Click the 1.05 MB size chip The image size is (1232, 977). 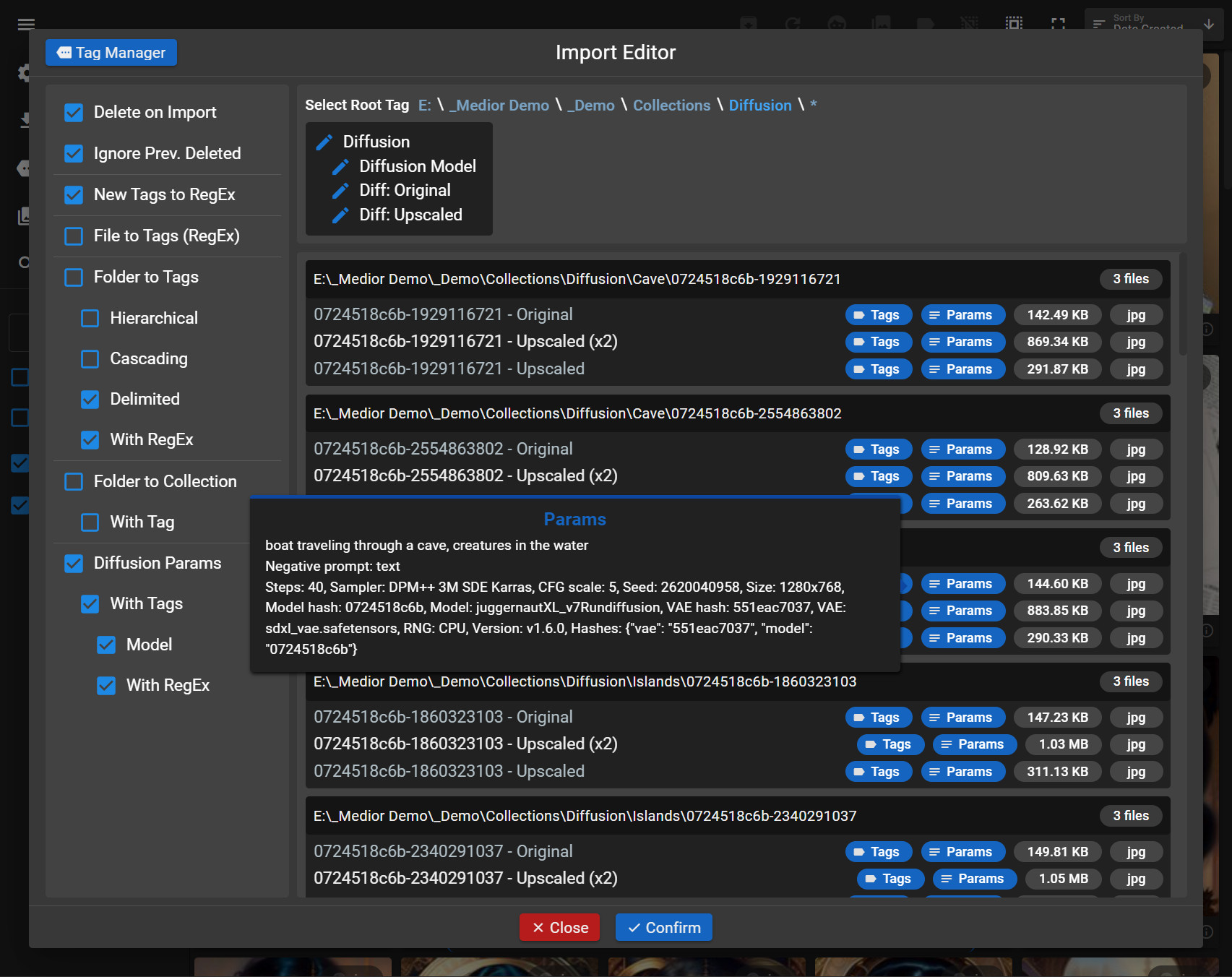[1064, 879]
